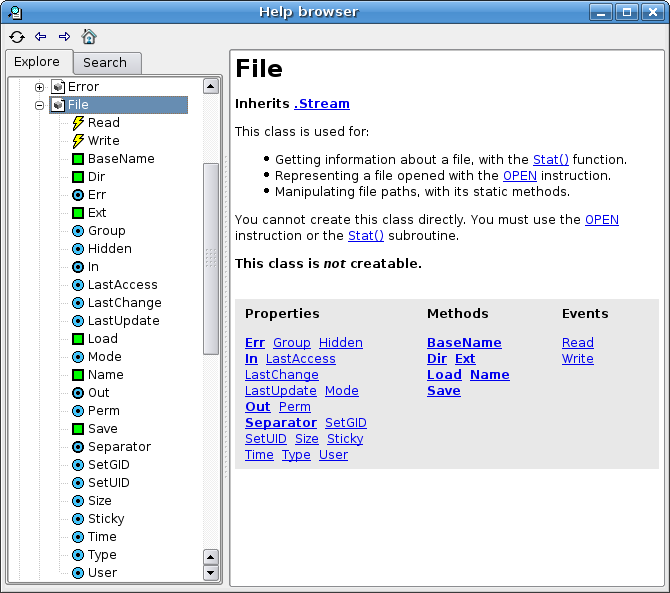Click the lightning icon beside Write
The height and width of the screenshot is (593, 670).
click(78, 141)
